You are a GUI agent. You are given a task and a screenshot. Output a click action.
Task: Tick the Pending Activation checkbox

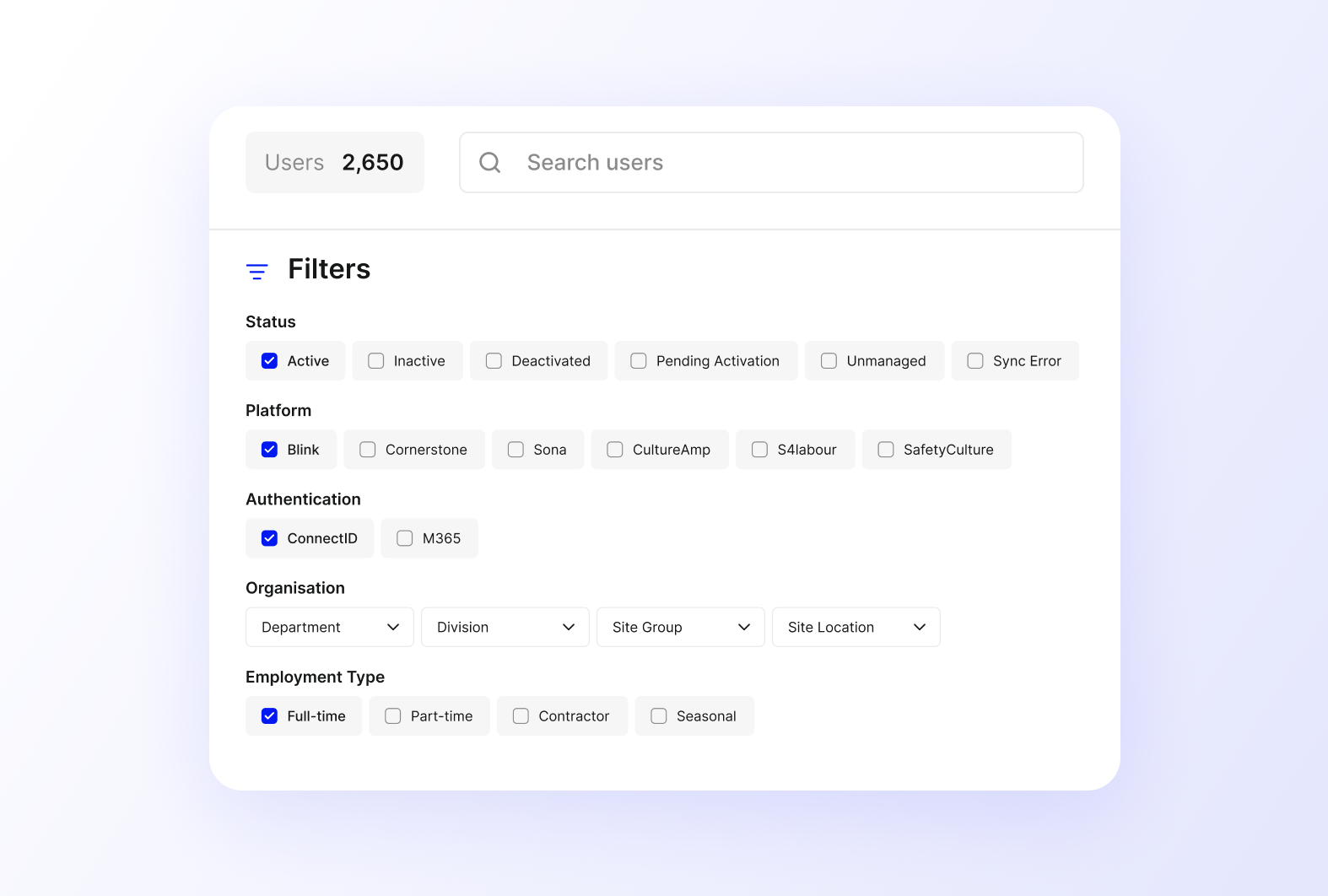(x=639, y=361)
